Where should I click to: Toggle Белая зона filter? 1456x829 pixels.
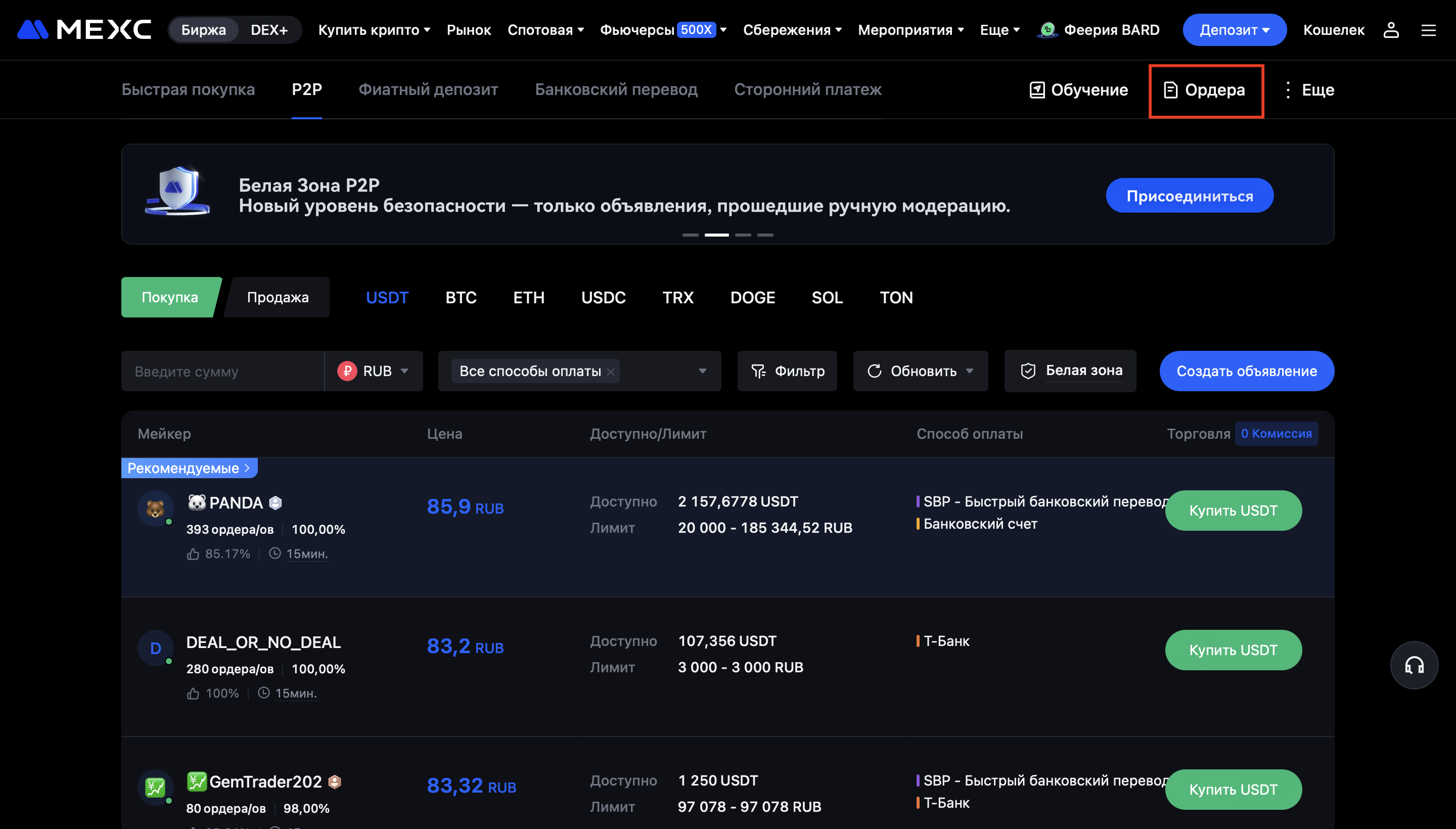(x=1070, y=371)
